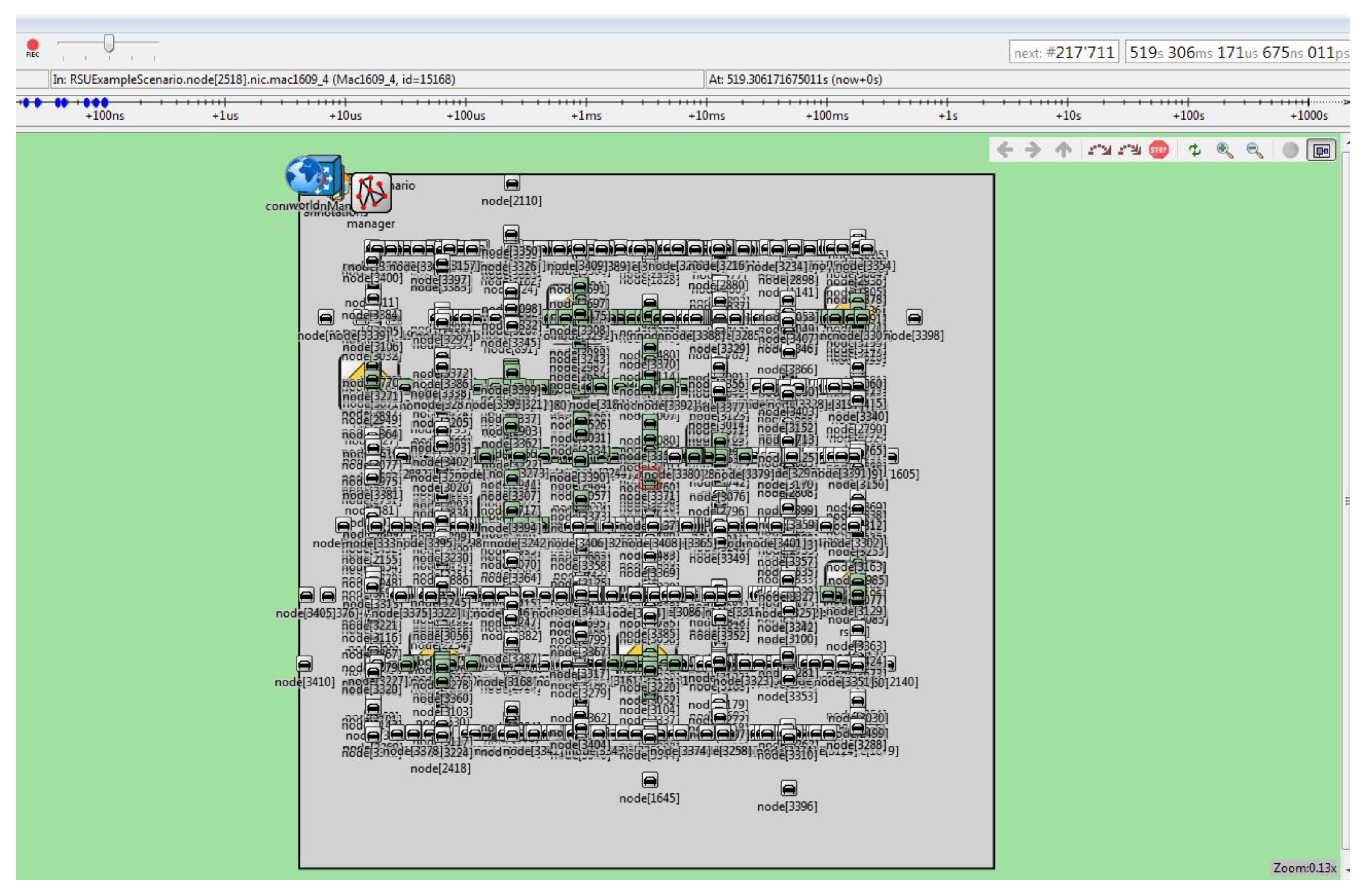Image resolution: width=1368 pixels, height=896 pixels.
Task: Click the vertical scrollbar on canvas
Action: (1346, 500)
